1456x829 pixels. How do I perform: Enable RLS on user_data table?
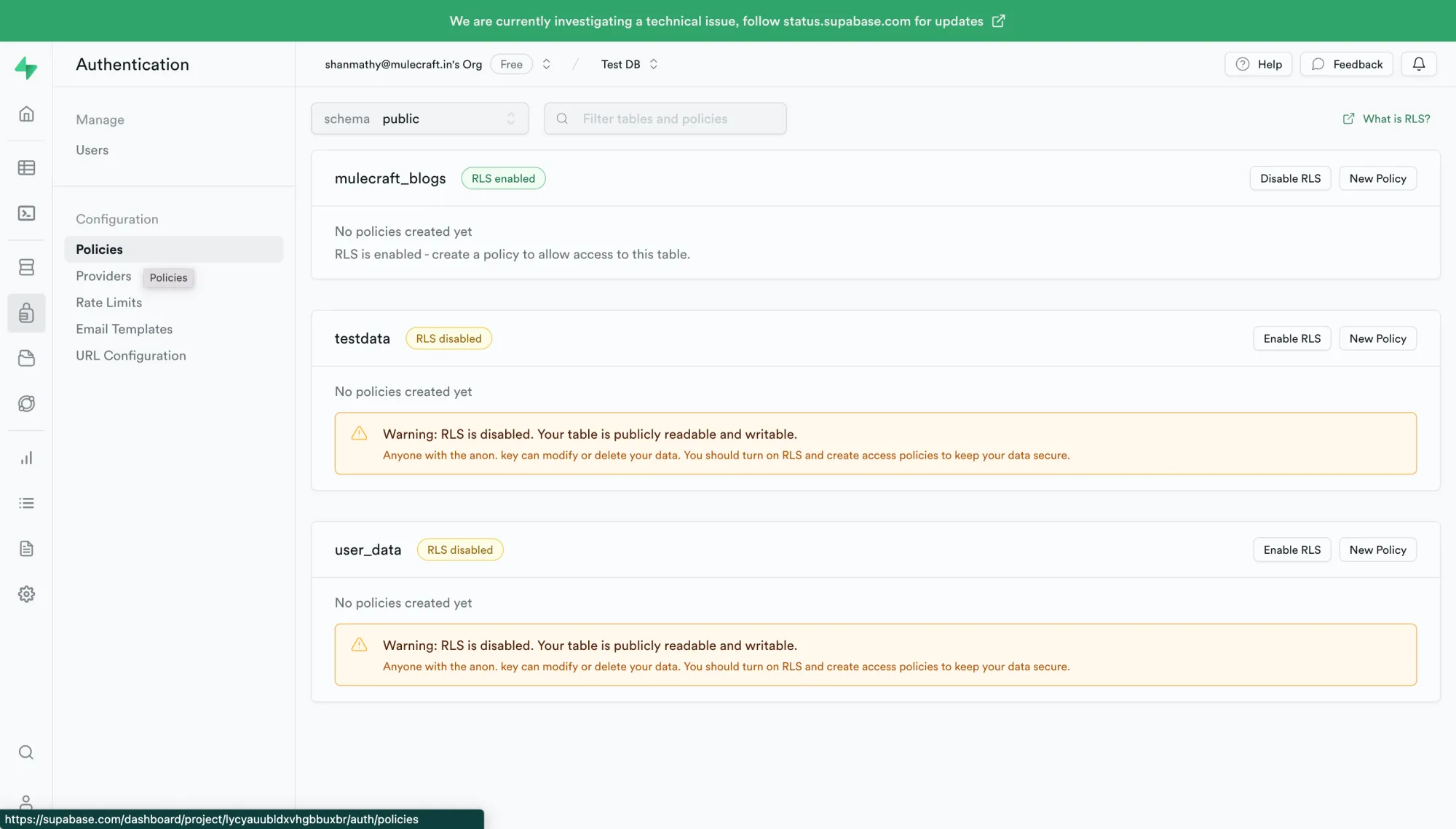click(1291, 550)
